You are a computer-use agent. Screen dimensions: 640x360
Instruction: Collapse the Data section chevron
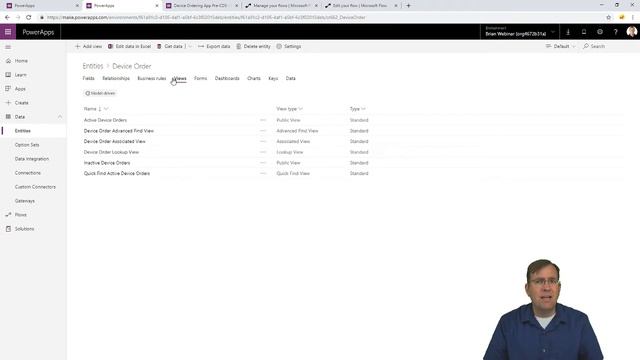click(60, 117)
